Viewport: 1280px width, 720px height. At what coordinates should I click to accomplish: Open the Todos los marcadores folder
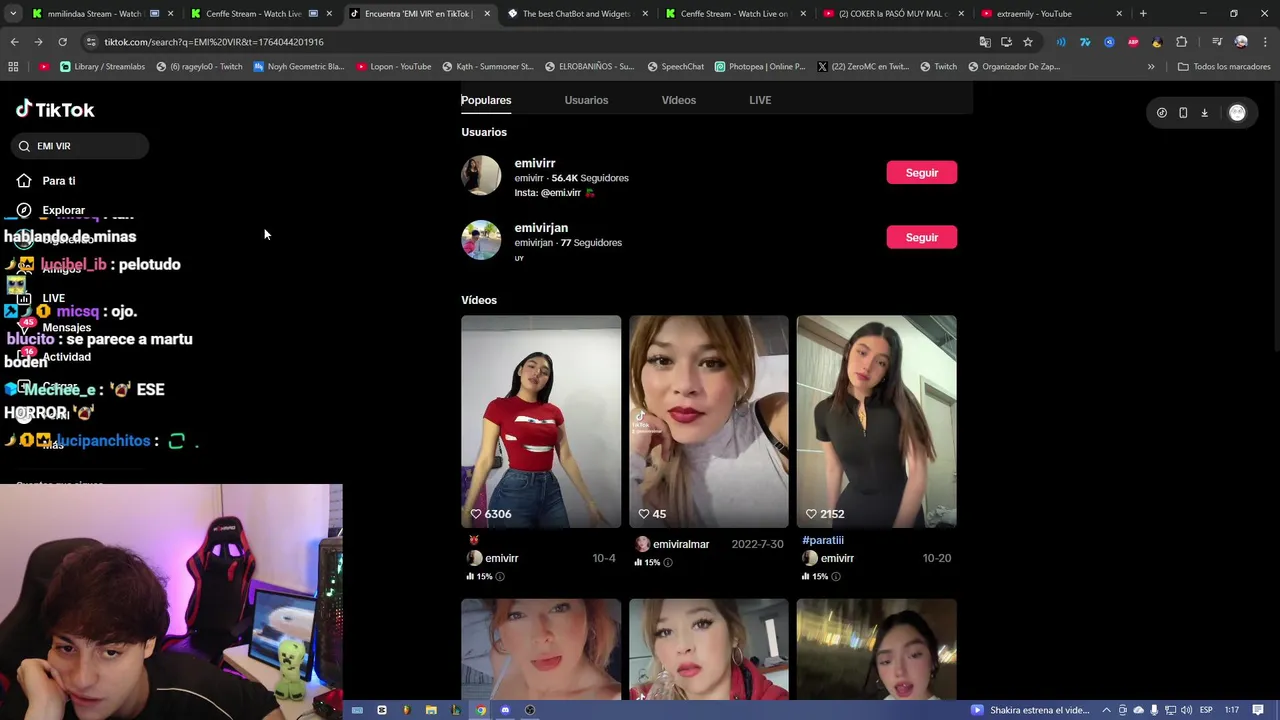coord(1224,67)
